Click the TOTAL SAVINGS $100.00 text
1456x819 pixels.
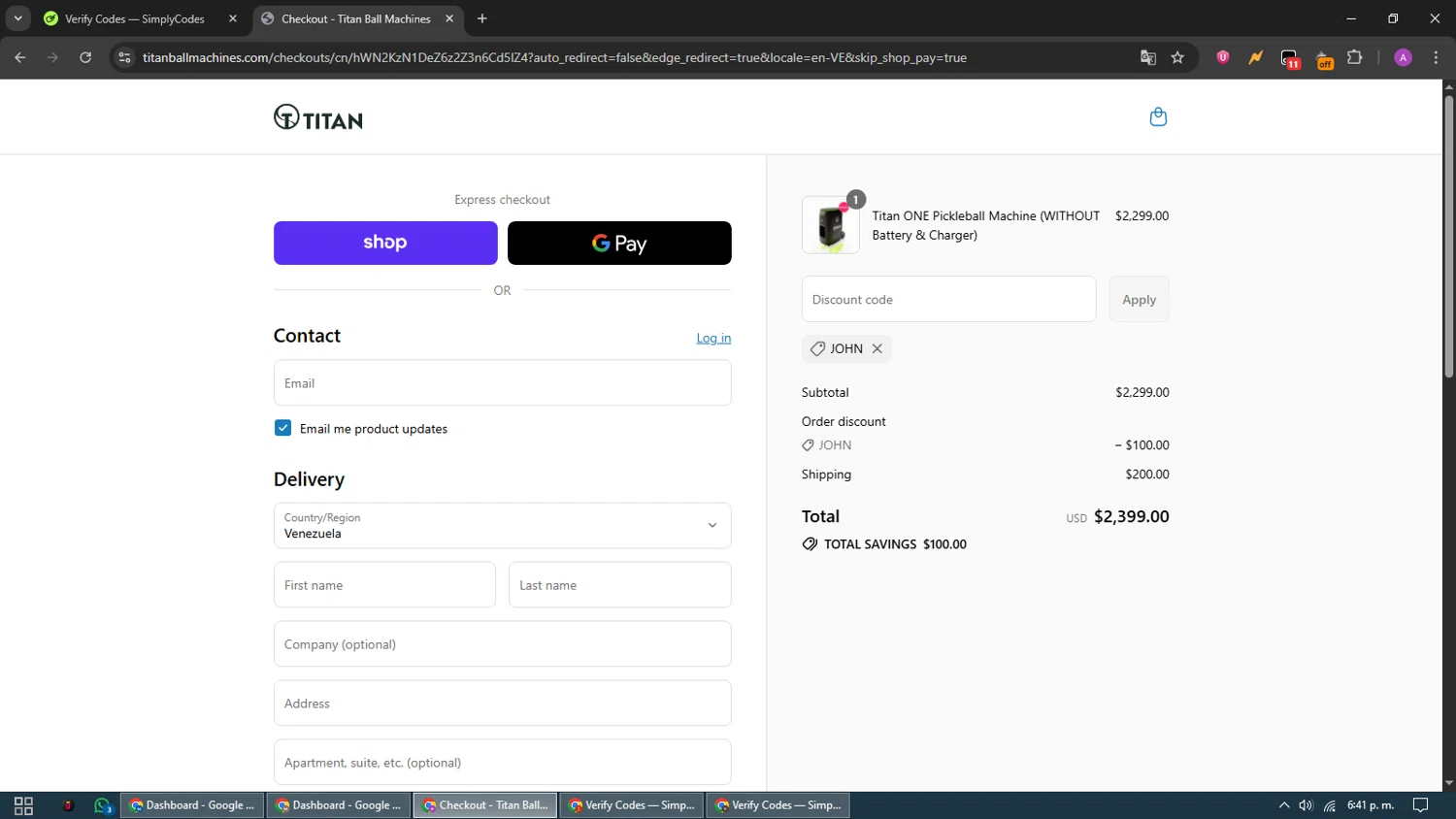895,544
